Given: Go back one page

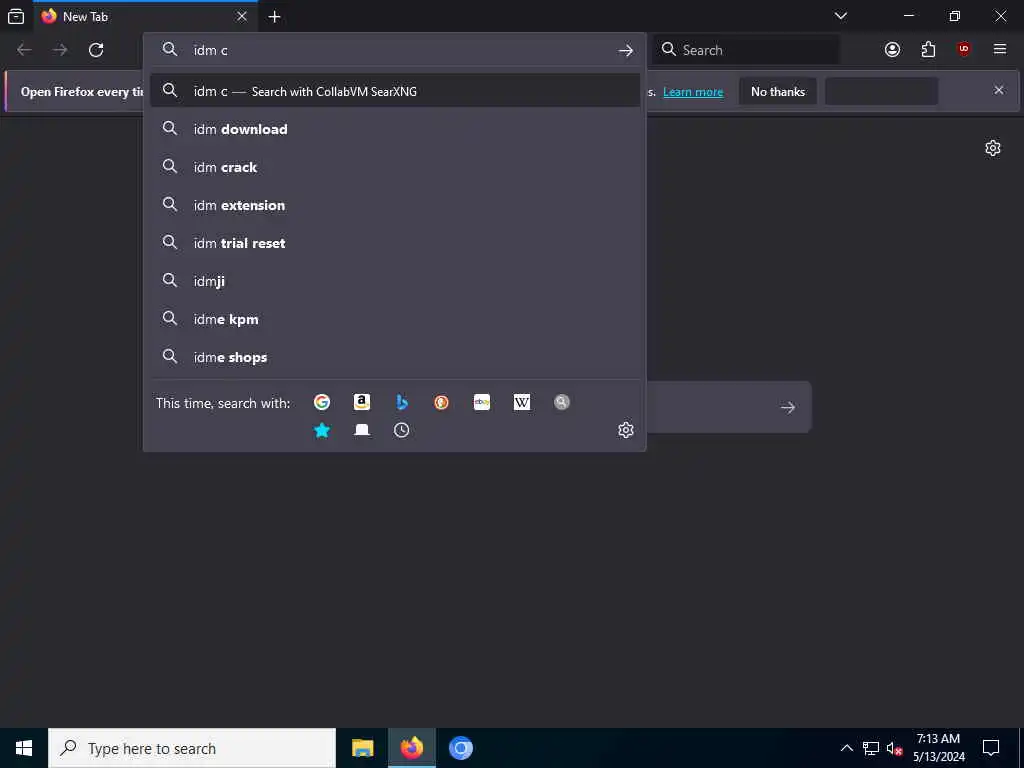Looking at the screenshot, I should click(24, 50).
